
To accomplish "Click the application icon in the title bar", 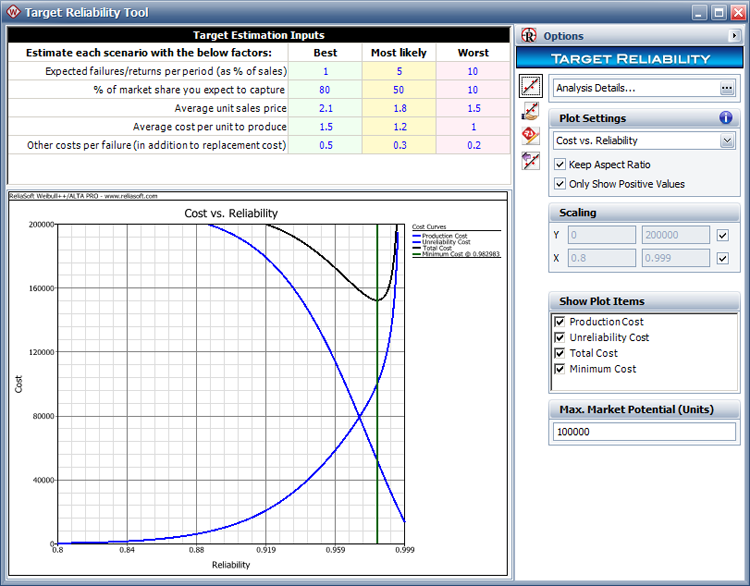I will (x=14, y=12).
